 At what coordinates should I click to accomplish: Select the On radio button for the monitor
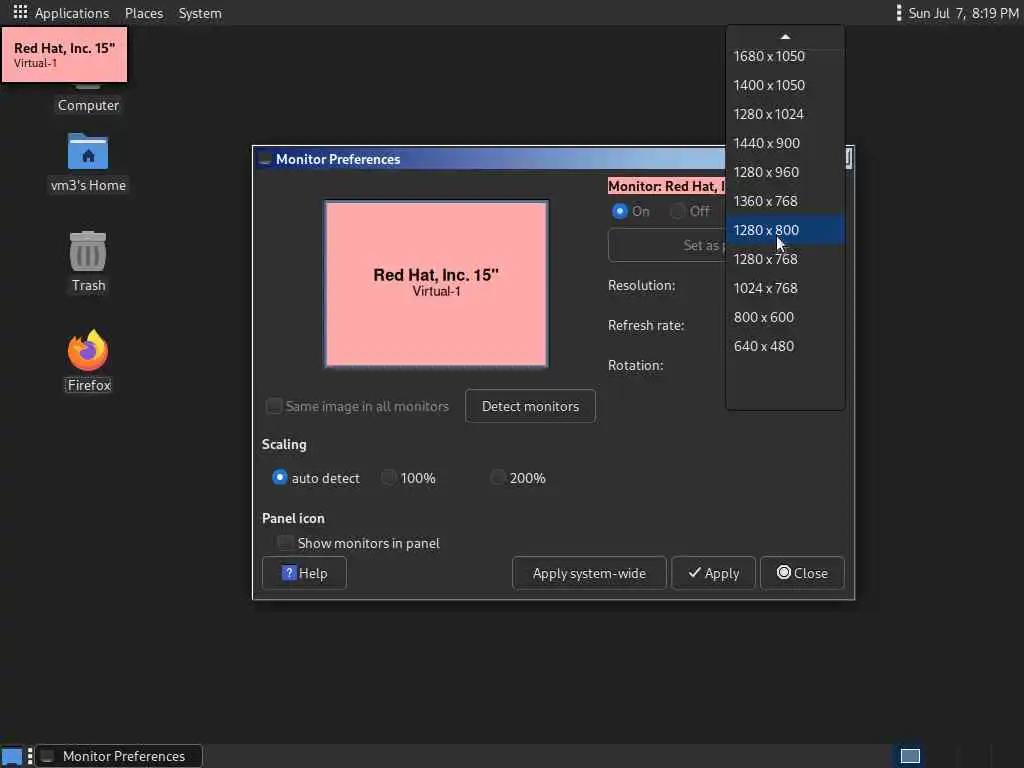pyautogui.click(x=620, y=211)
